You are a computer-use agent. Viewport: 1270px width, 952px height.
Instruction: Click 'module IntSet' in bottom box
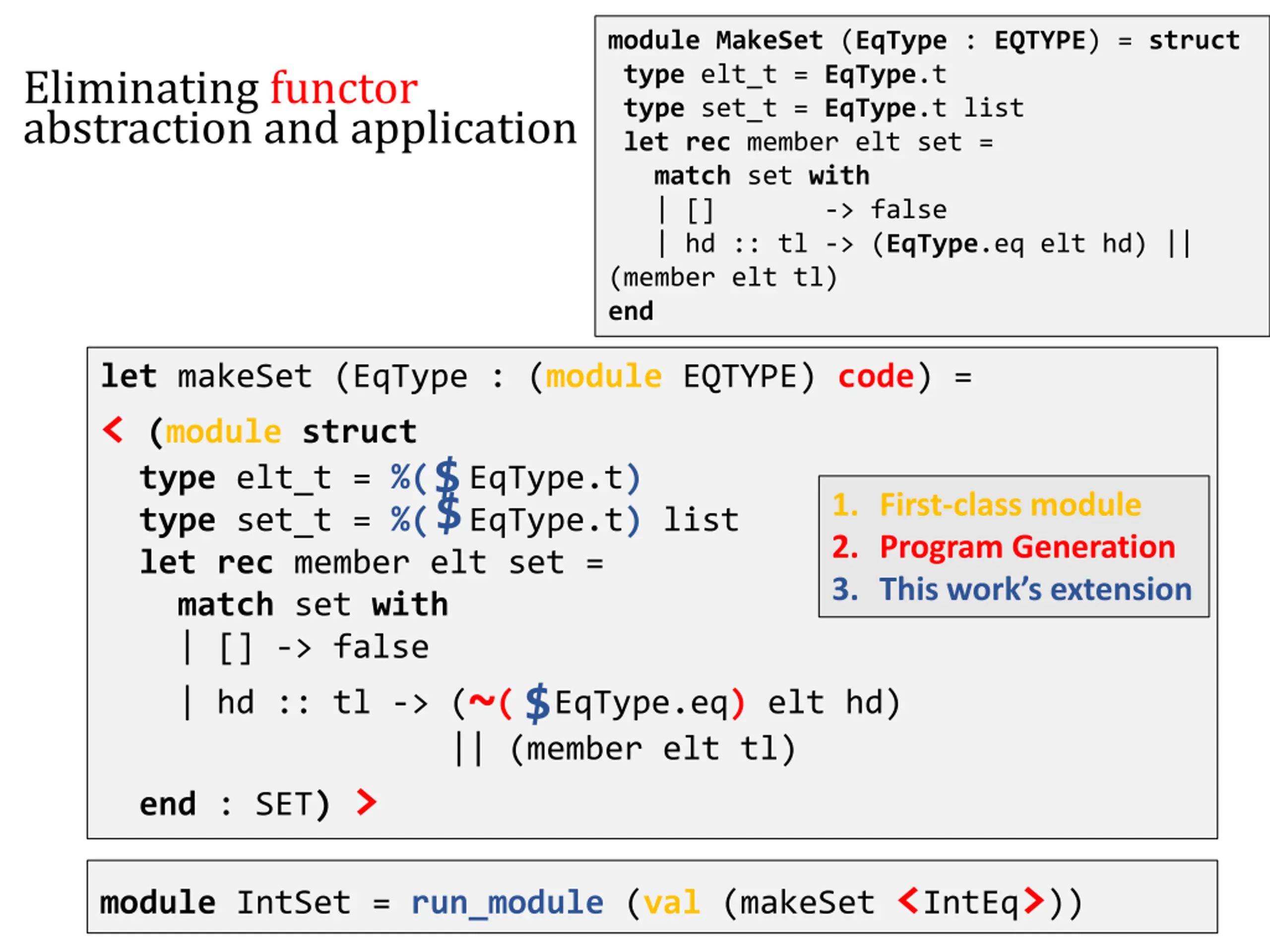(225, 902)
